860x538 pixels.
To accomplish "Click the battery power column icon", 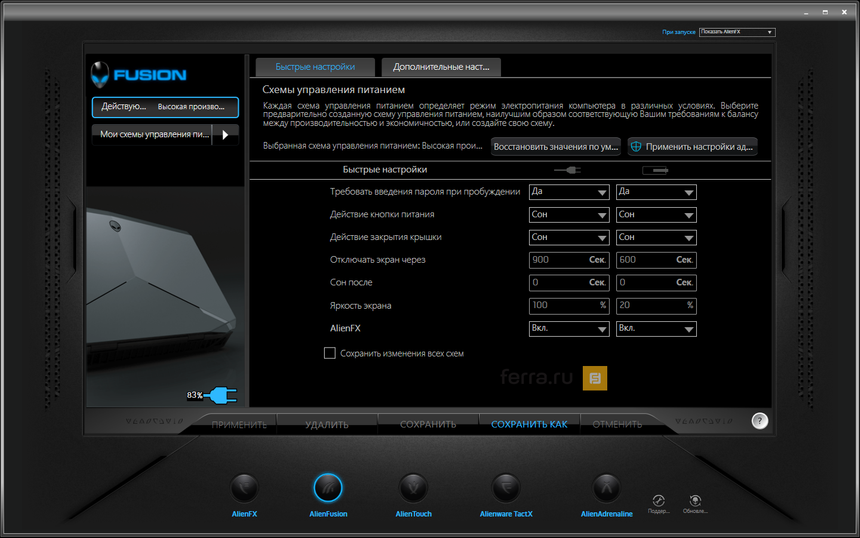I will [x=655, y=170].
